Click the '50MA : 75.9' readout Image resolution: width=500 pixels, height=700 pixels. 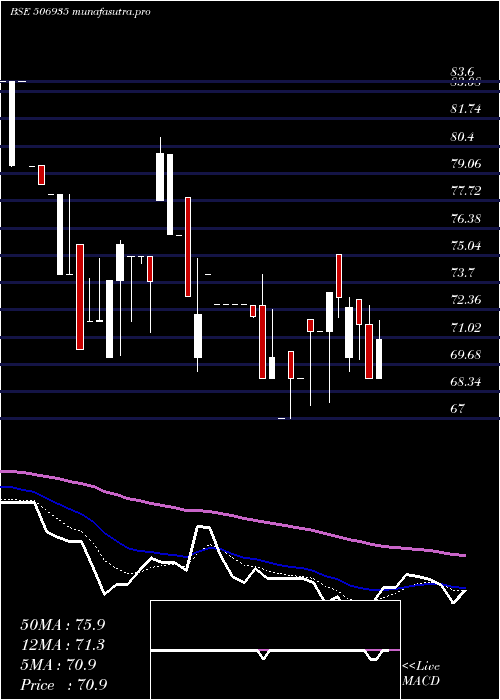point(63,625)
